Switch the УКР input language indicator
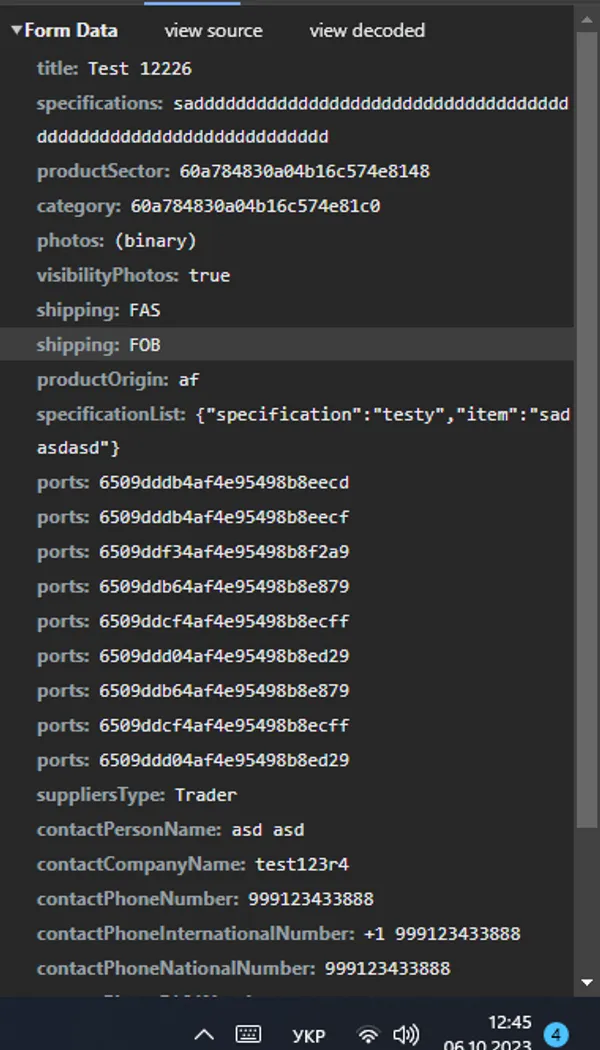Viewport: 600px width, 1050px height. 309,1035
